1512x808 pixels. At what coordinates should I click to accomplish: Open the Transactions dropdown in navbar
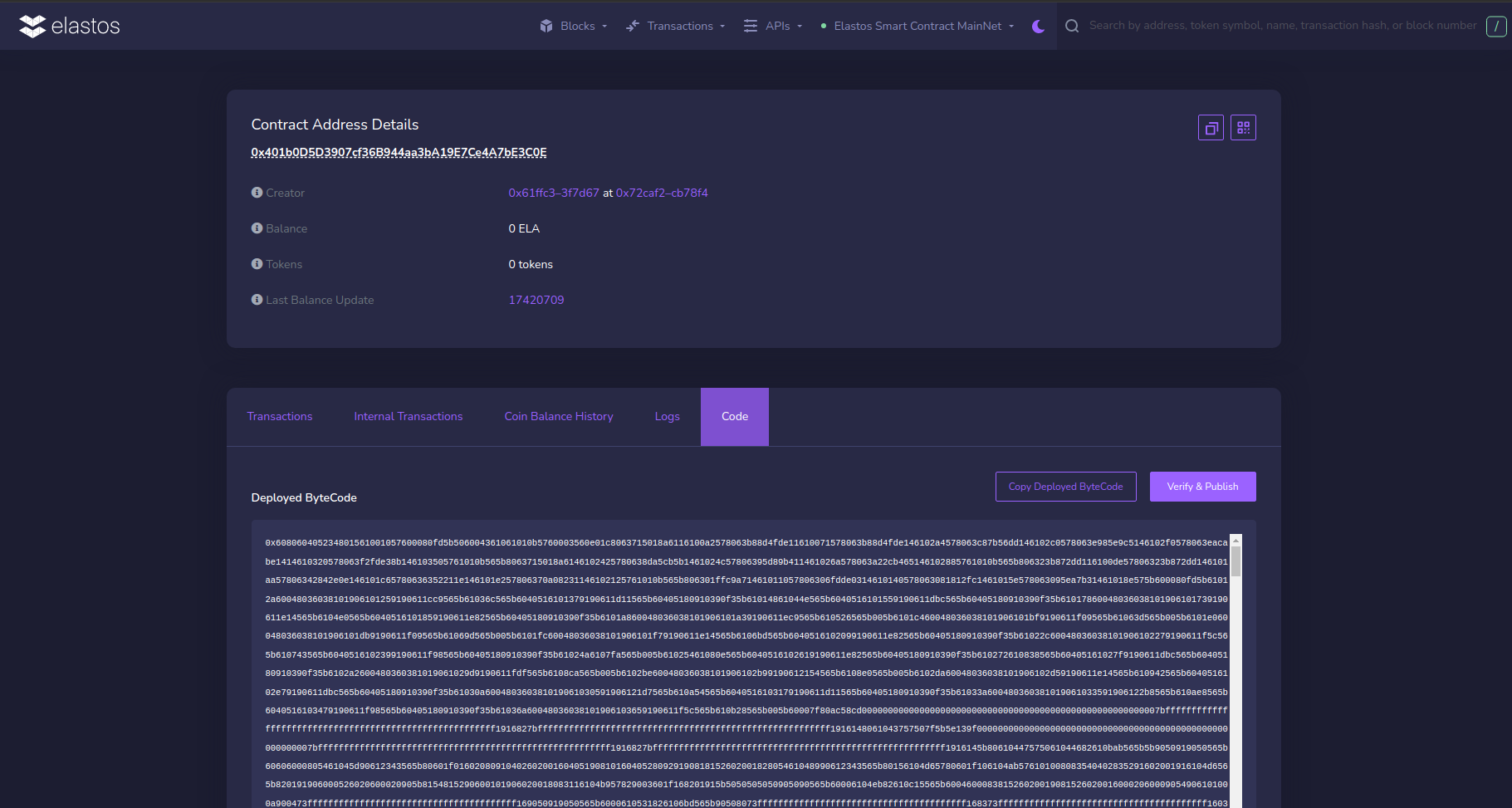tap(676, 26)
